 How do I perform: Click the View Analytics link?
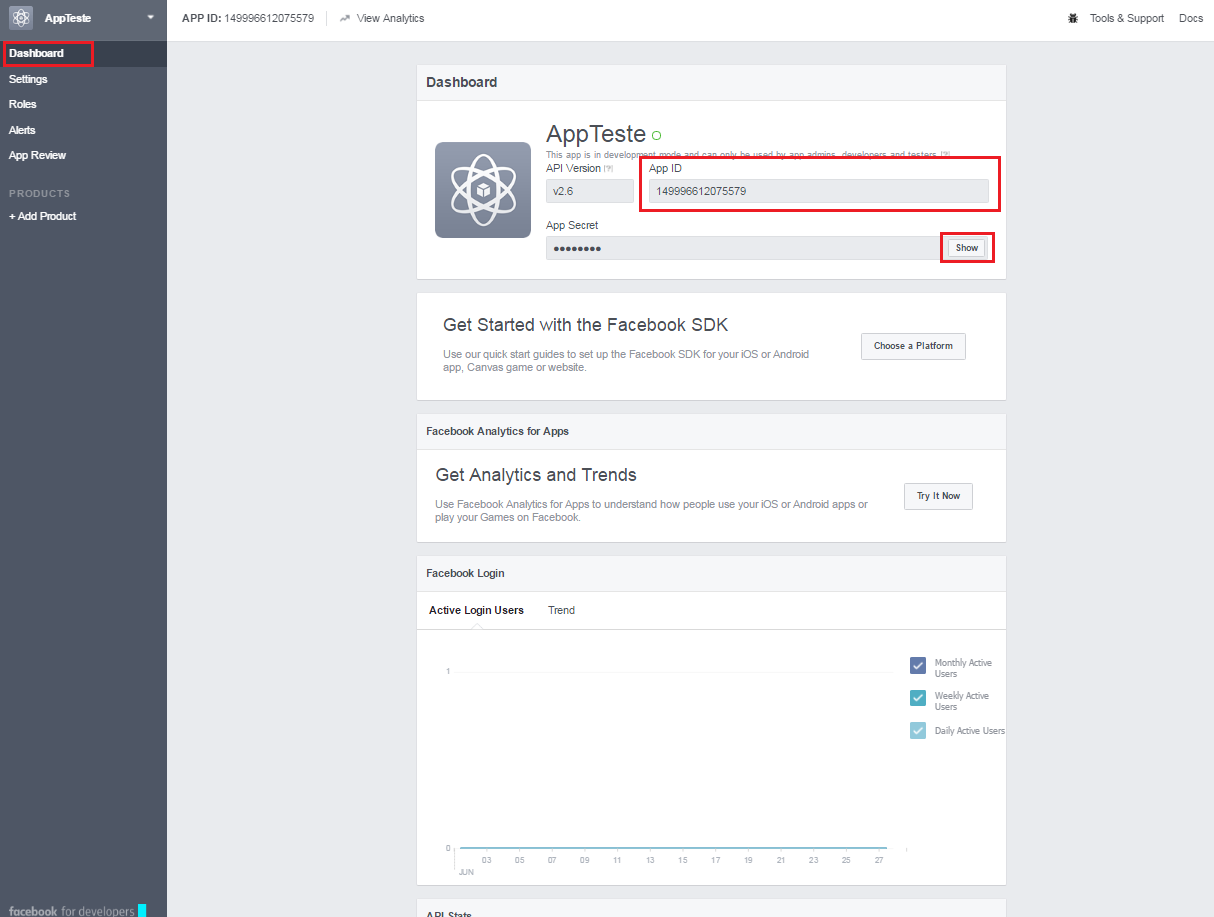click(390, 18)
